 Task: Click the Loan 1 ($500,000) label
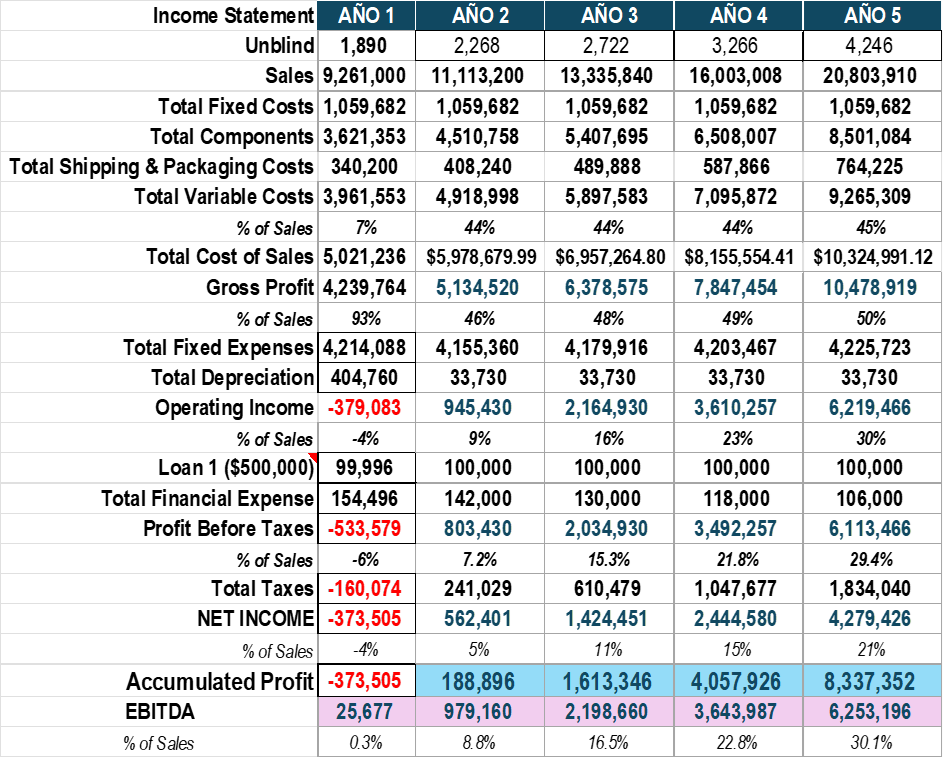tap(236, 468)
